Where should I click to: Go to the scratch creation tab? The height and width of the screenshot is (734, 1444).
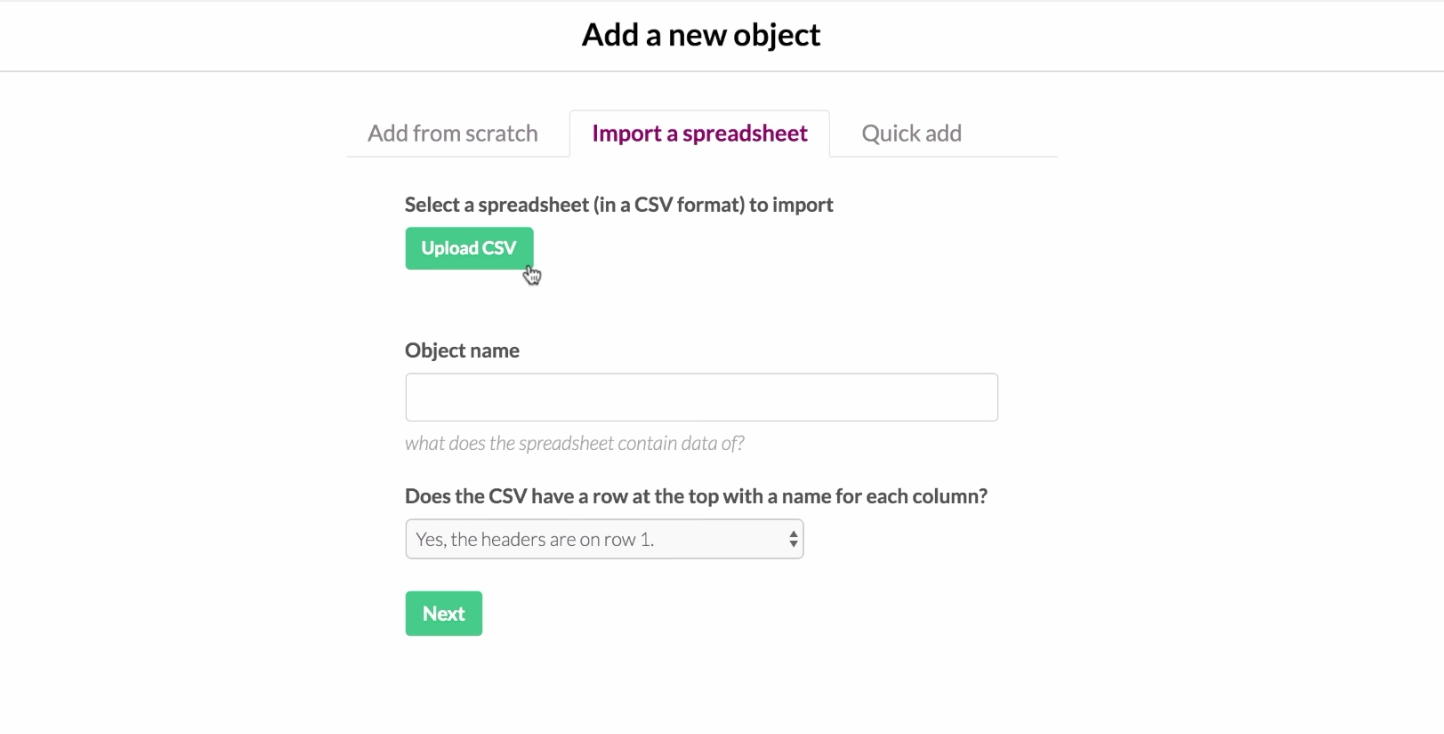click(x=452, y=134)
